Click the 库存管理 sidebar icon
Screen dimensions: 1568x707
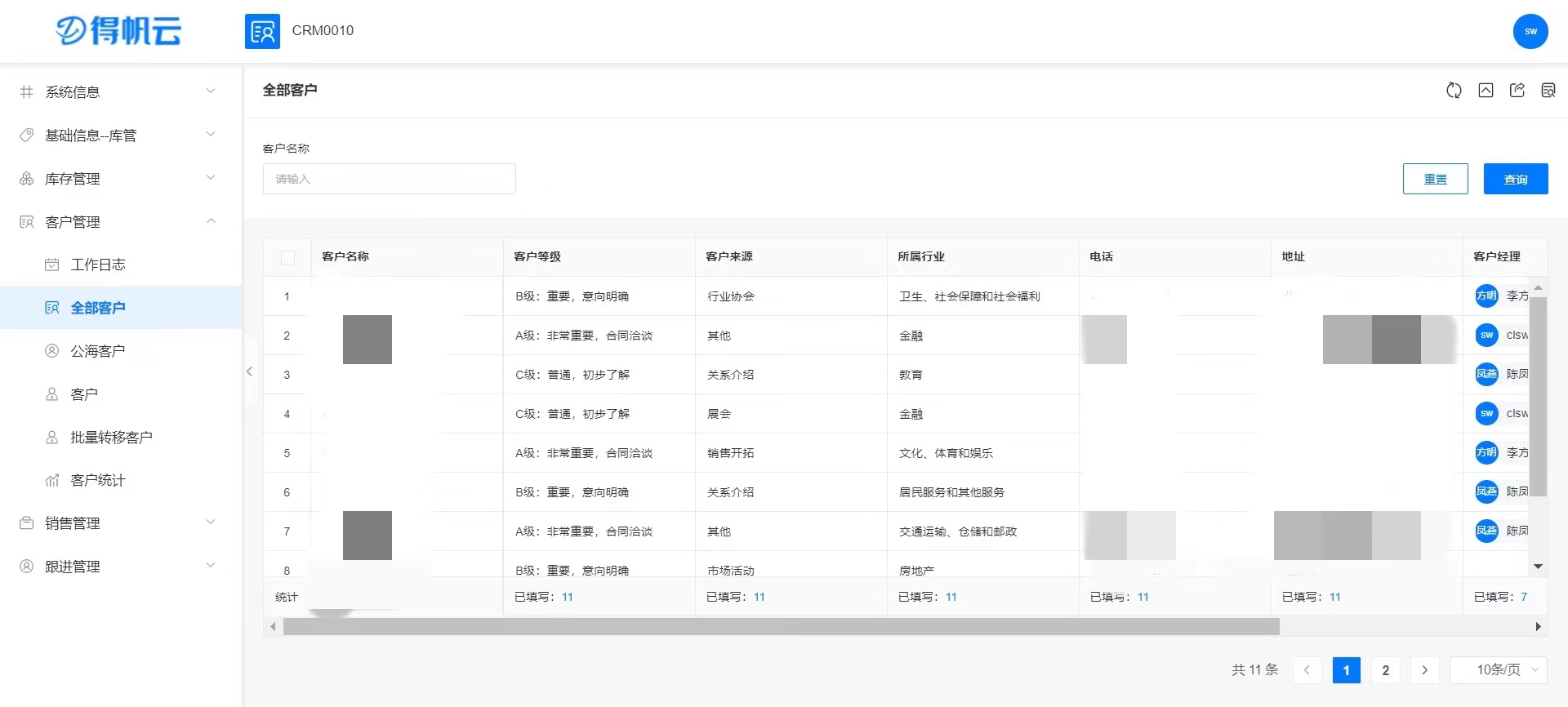tap(26, 179)
